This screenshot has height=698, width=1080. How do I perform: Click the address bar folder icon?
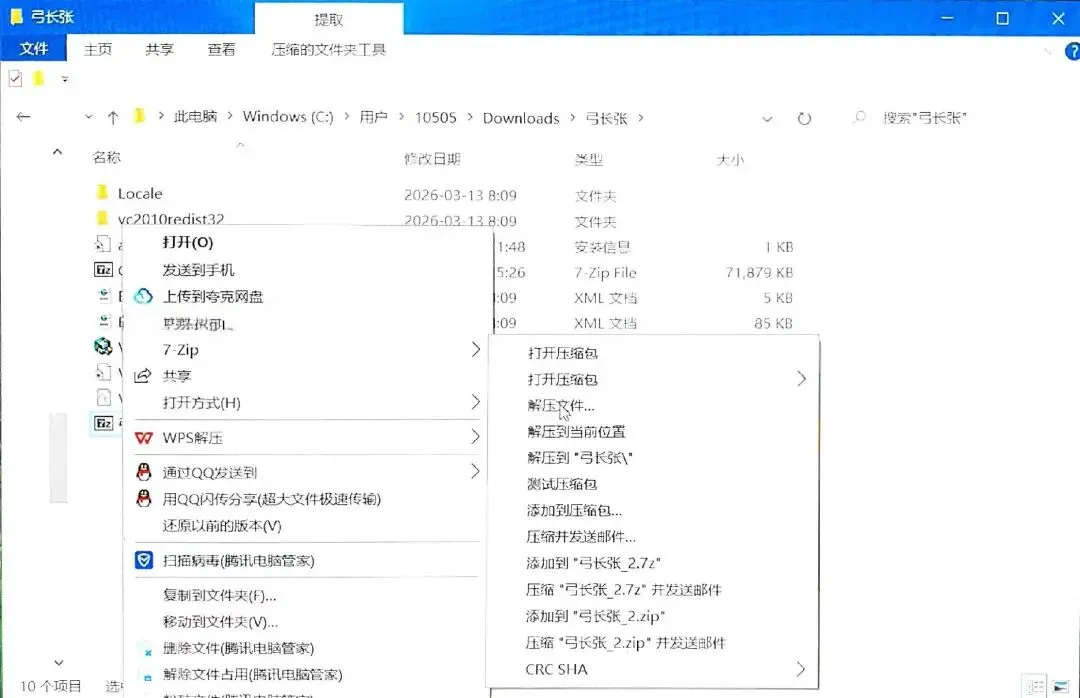tap(139, 116)
